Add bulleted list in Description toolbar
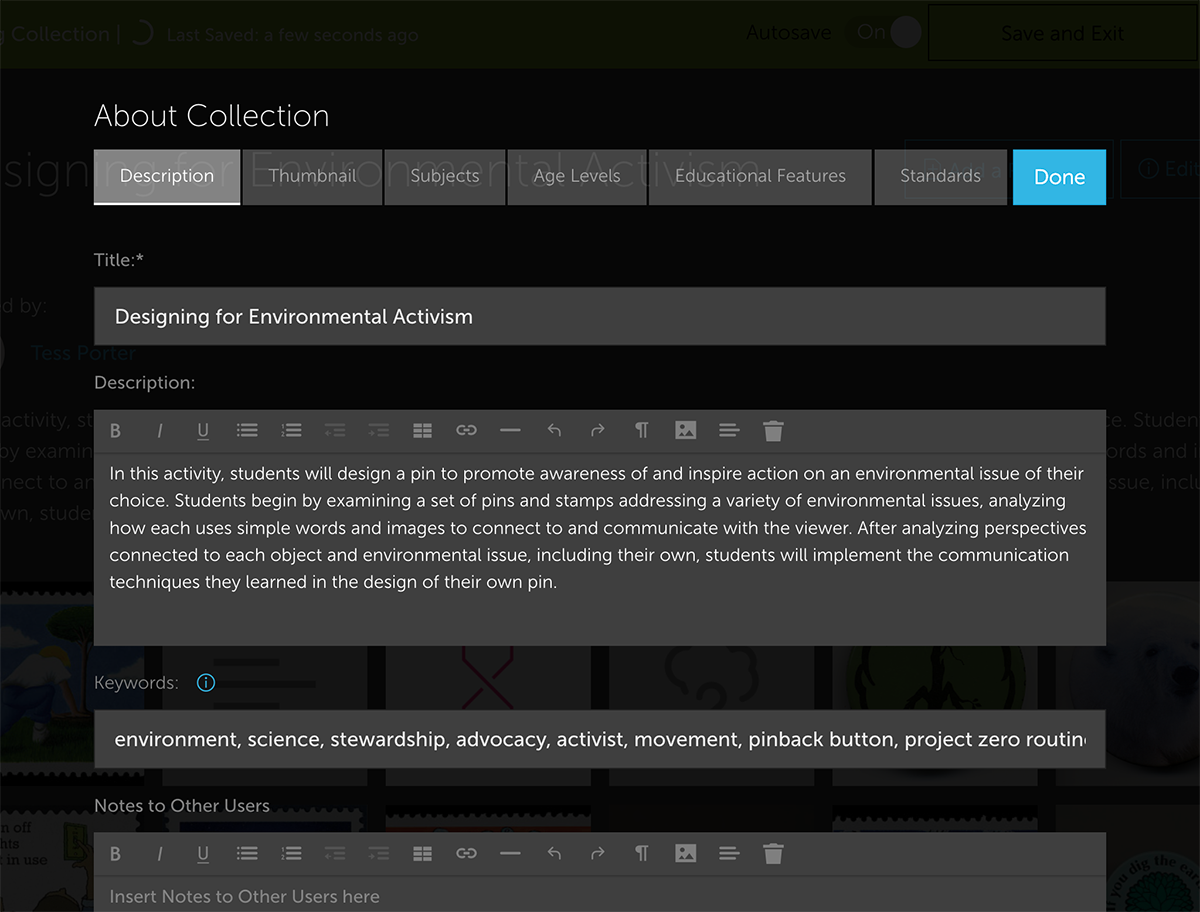Viewport: 1200px width, 912px height. tap(247, 431)
